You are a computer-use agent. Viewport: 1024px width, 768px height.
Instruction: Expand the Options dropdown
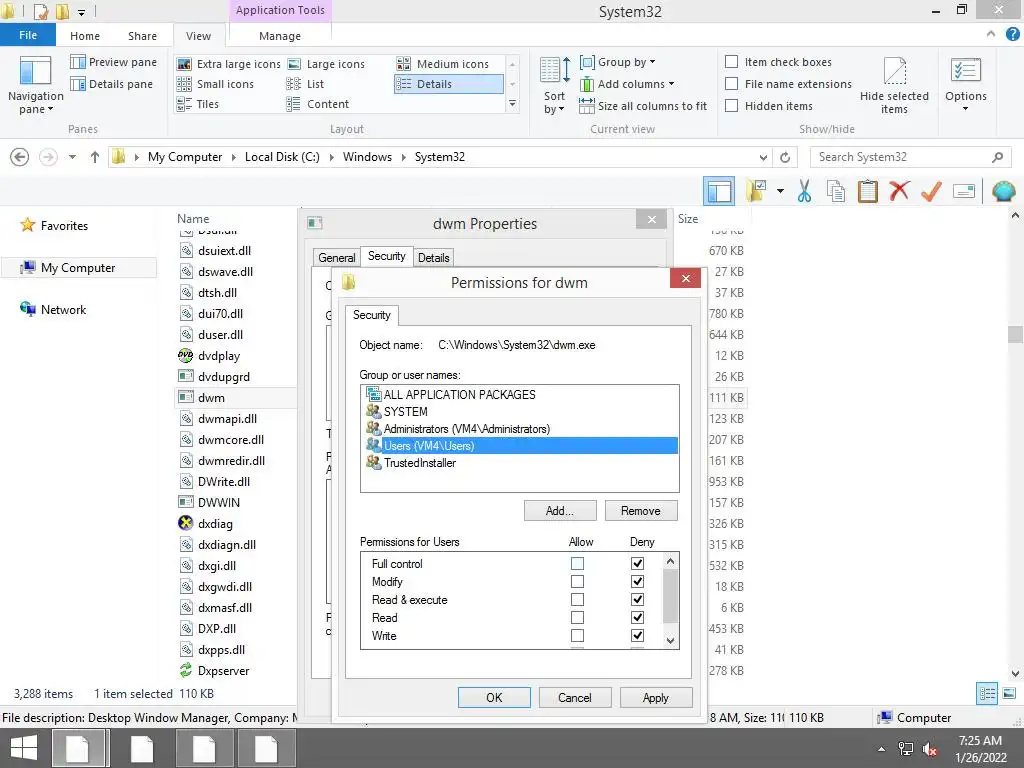(x=965, y=86)
